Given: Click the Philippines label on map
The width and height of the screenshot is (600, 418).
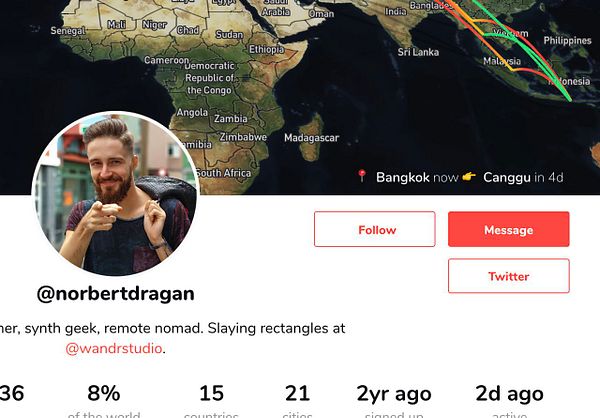Looking at the screenshot, I should pyautogui.click(x=567, y=41).
